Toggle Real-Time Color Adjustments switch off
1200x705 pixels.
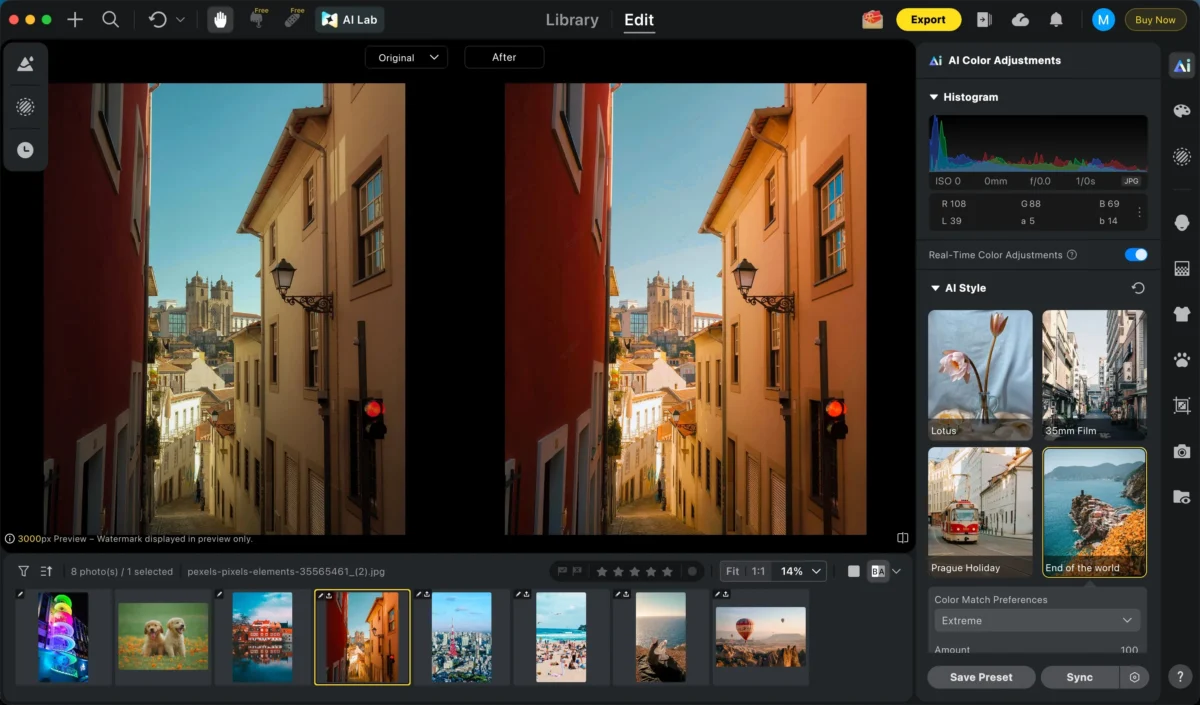[1135, 255]
